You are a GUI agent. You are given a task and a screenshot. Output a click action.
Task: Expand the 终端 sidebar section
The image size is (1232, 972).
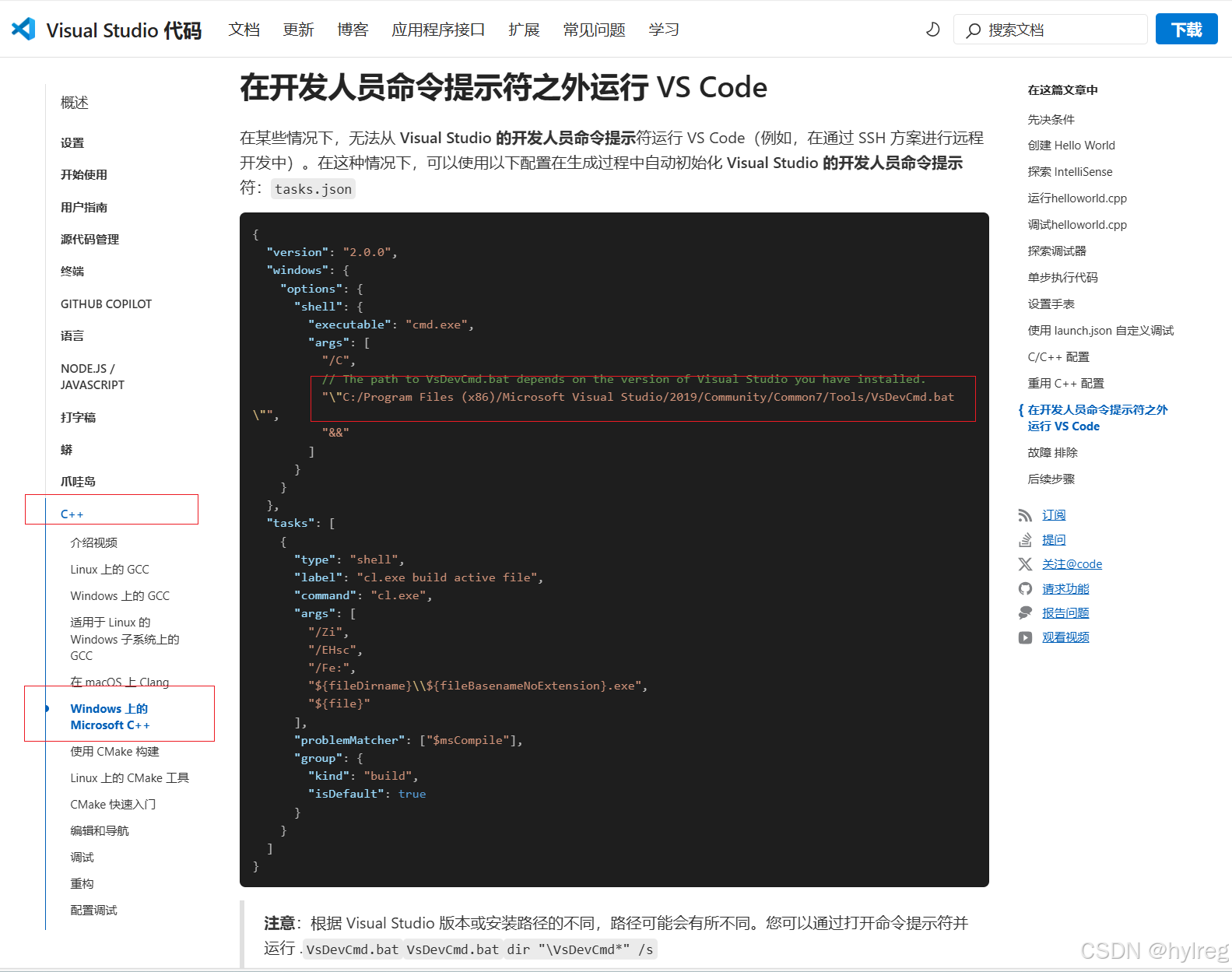pyautogui.click(x=72, y=272)
